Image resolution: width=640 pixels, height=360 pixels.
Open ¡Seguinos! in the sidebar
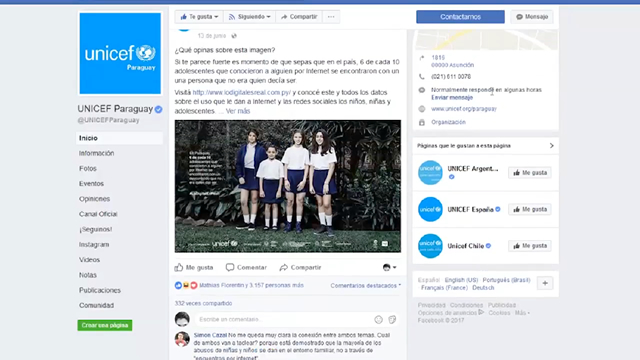pyautogui.click(x=96, y=229)
